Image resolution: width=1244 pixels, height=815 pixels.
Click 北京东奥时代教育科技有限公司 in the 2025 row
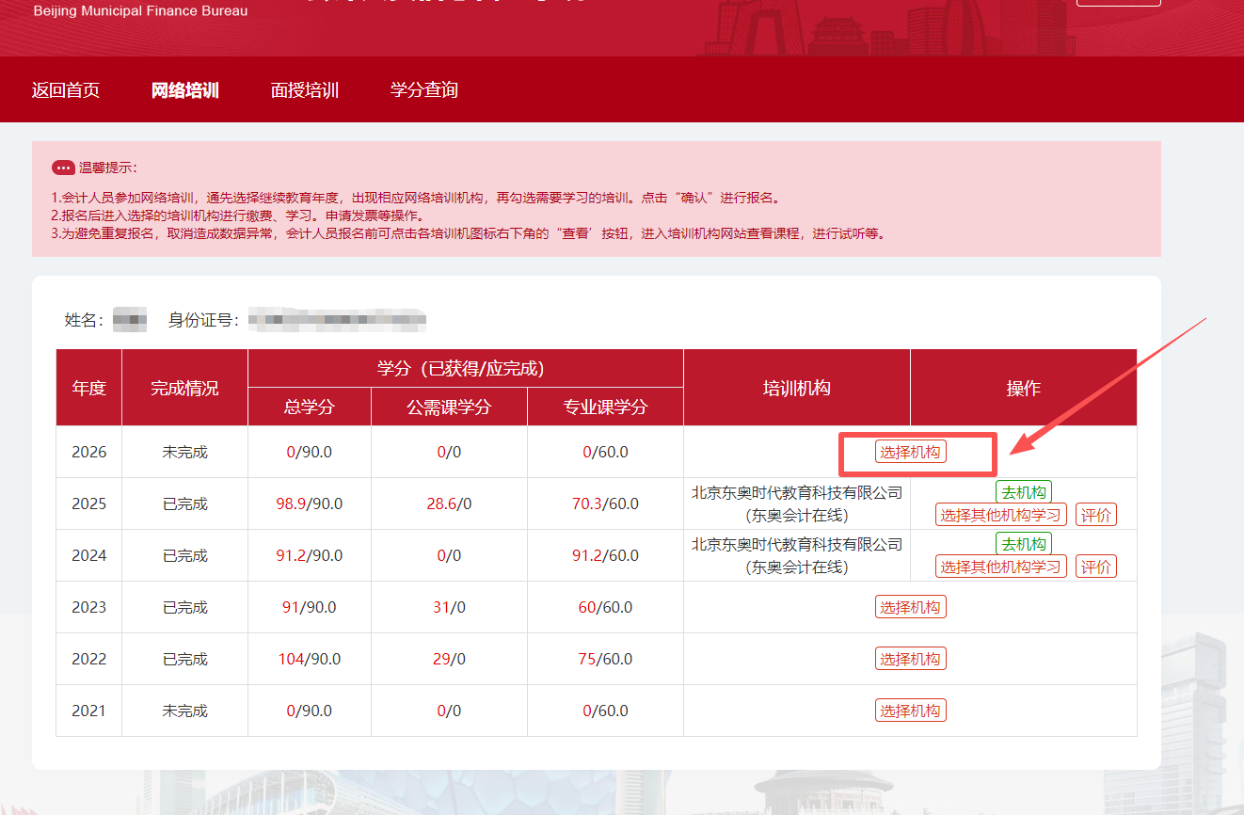pyautogui.click(x=796, y=491)
